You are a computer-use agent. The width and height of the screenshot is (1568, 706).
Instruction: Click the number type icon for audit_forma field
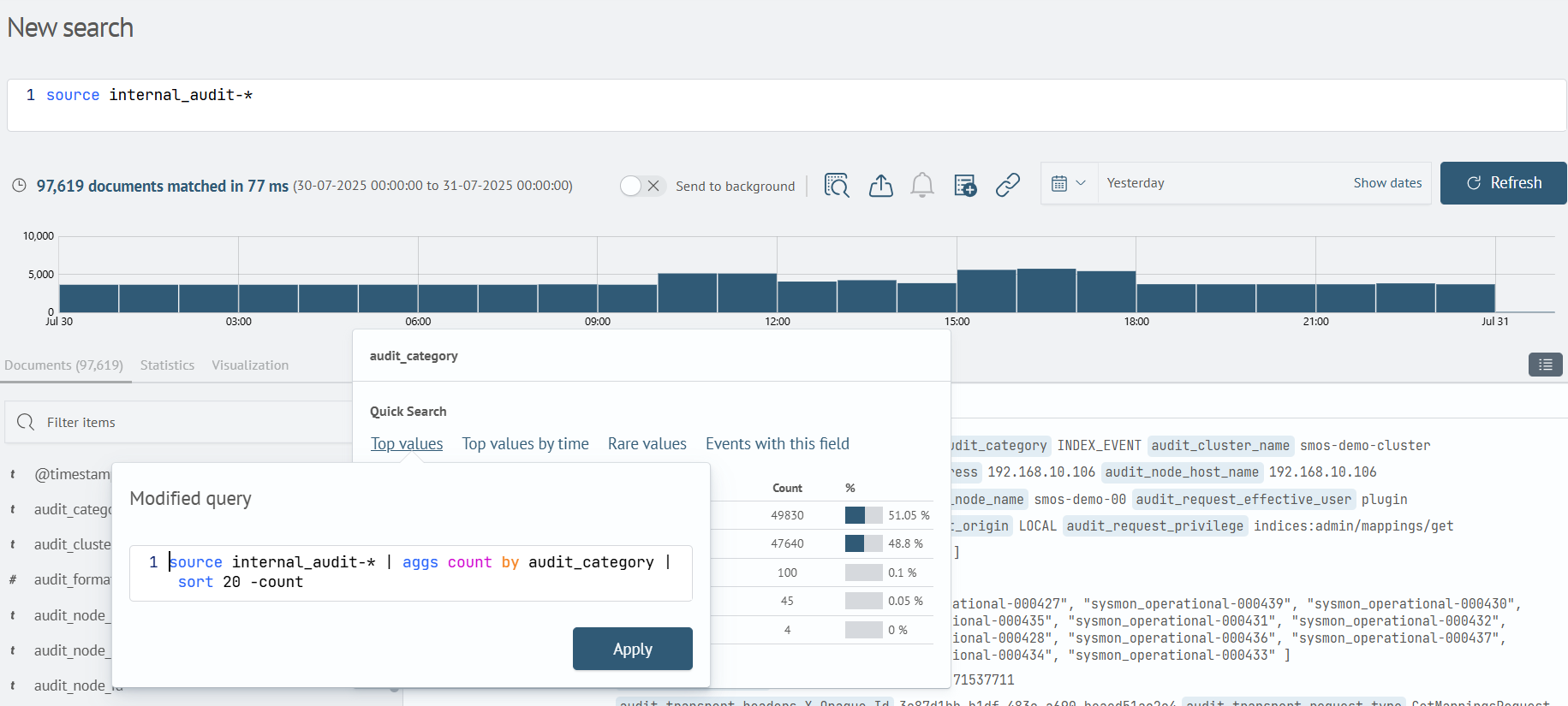(x=13, y=579)
